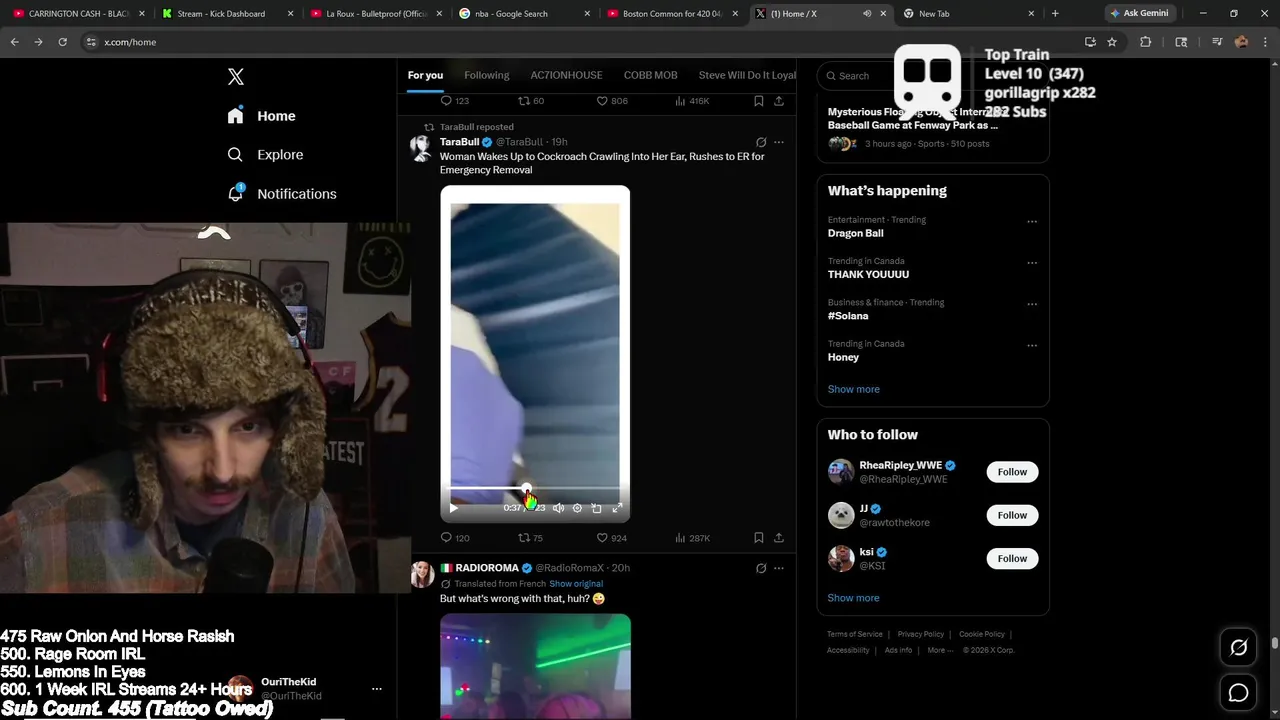Mute the video volume
The image size is (1280, 720).
pyautogui.click(x=558, y=508)
